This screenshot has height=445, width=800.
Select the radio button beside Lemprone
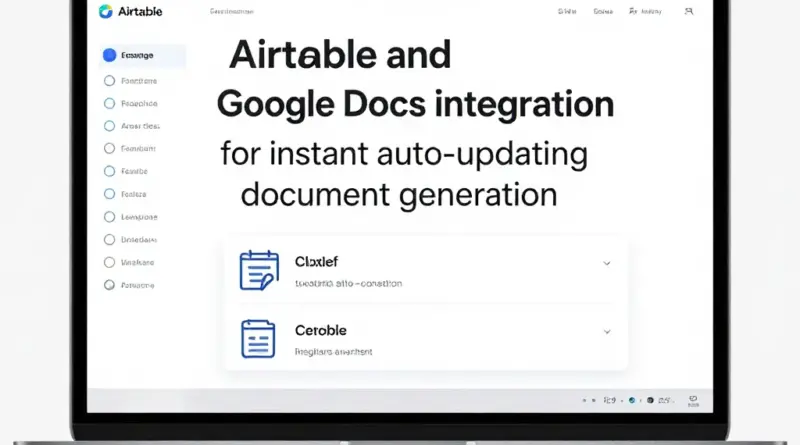109,217
